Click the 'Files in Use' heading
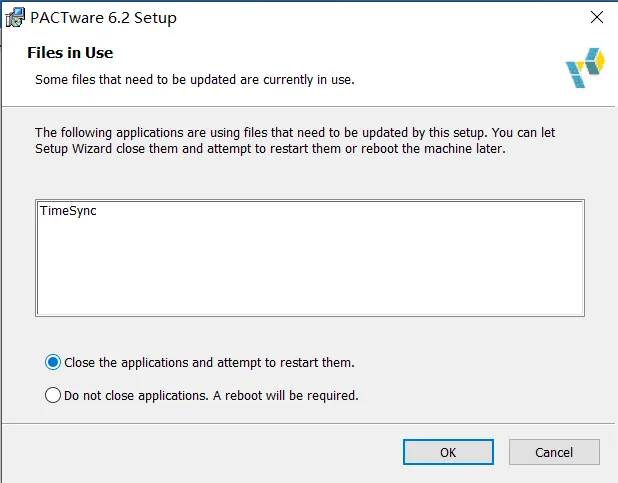Image resolution: width=618 pixels, height=483 pixels. coord(70,53)
